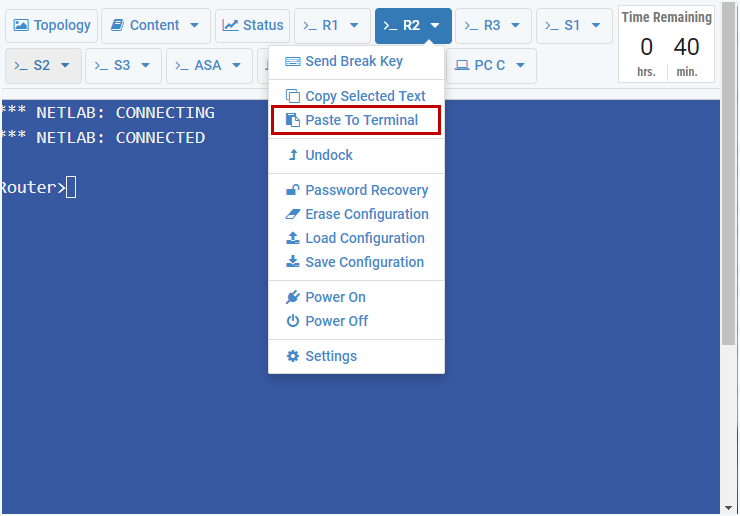Screen dimensions: 740x516
Task: Click the Send Break Key keyboard icon
Action: (x=292, y=61)
